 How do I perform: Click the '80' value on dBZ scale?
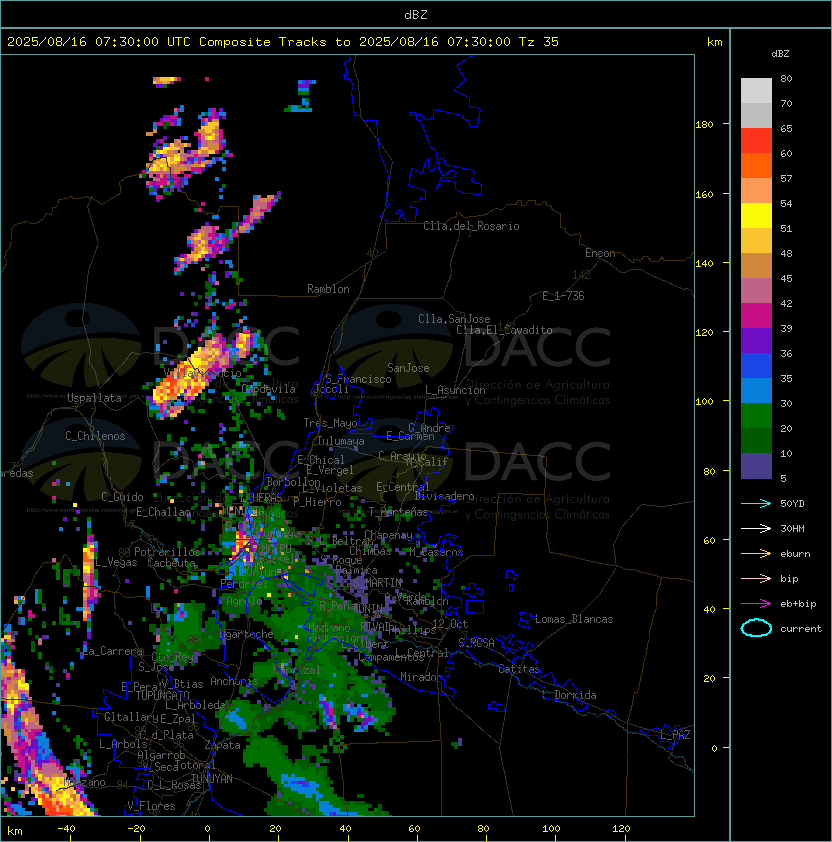[786, 78]
